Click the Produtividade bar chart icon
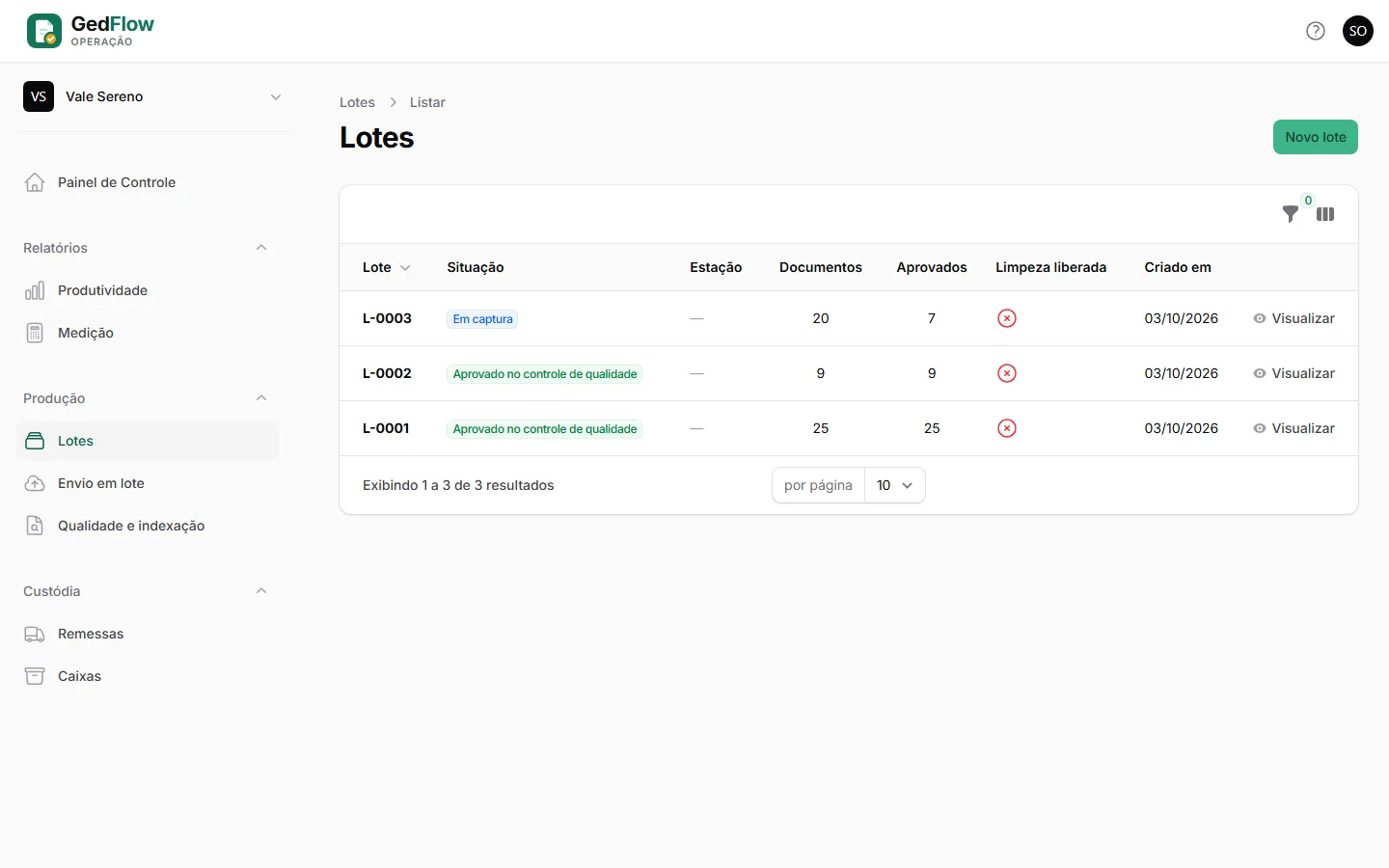 click(x=35, y=290)
